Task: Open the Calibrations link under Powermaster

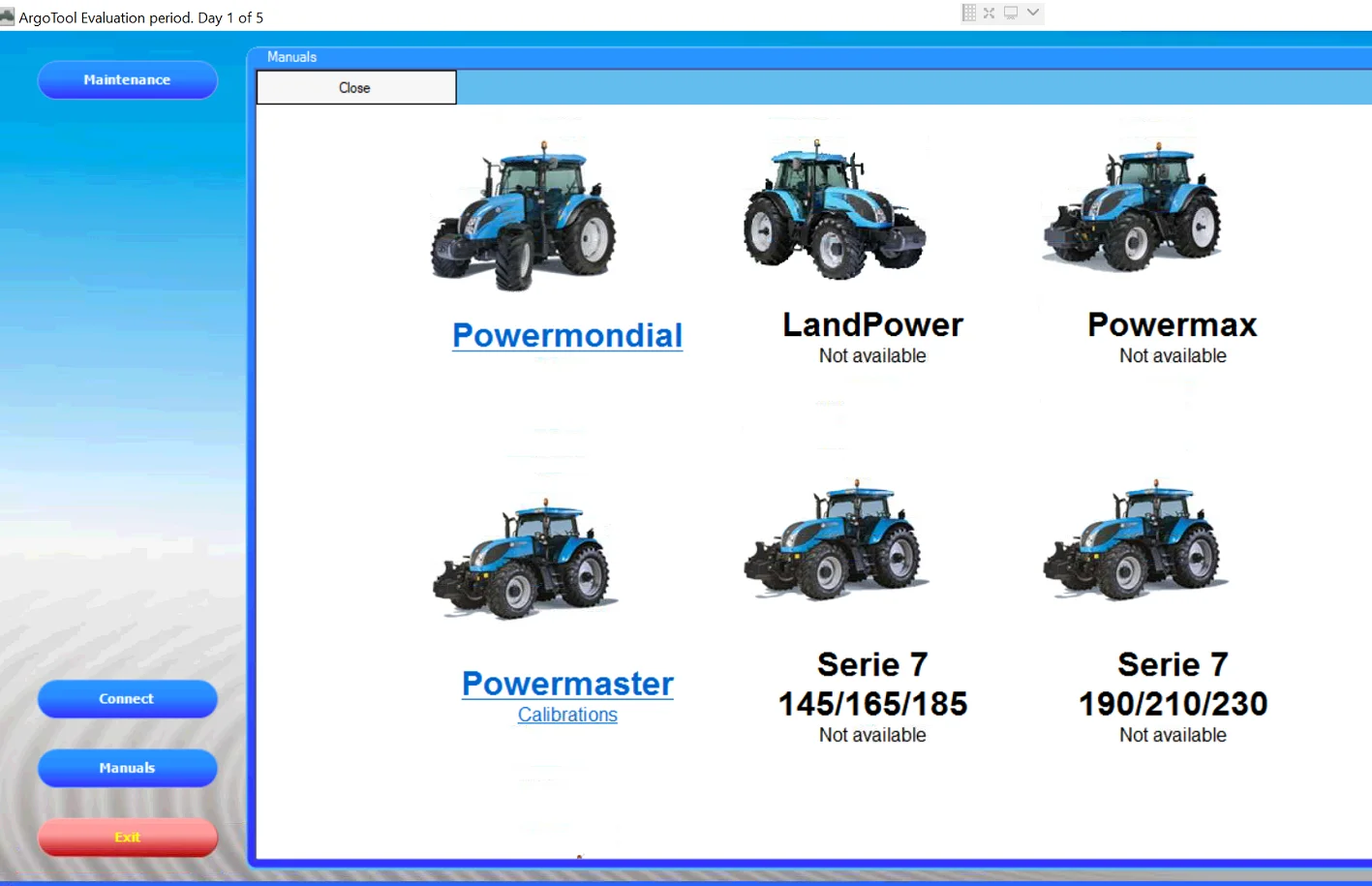Action: [567, 715]
